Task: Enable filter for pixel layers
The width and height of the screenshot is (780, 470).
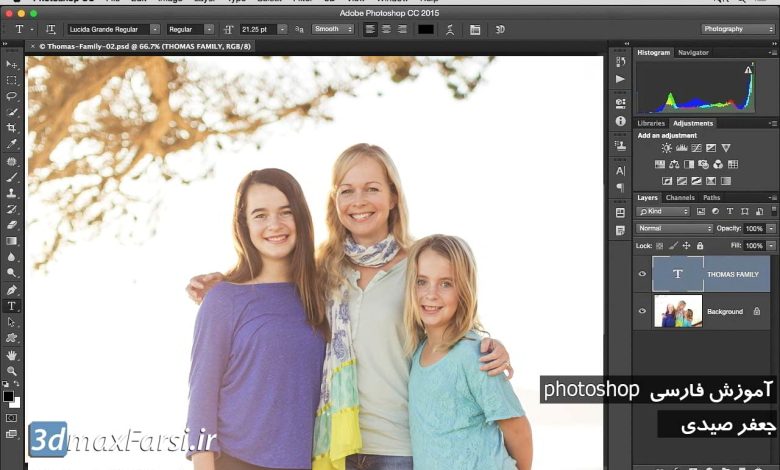Action: pyautogui.click(x=700, y=211)
